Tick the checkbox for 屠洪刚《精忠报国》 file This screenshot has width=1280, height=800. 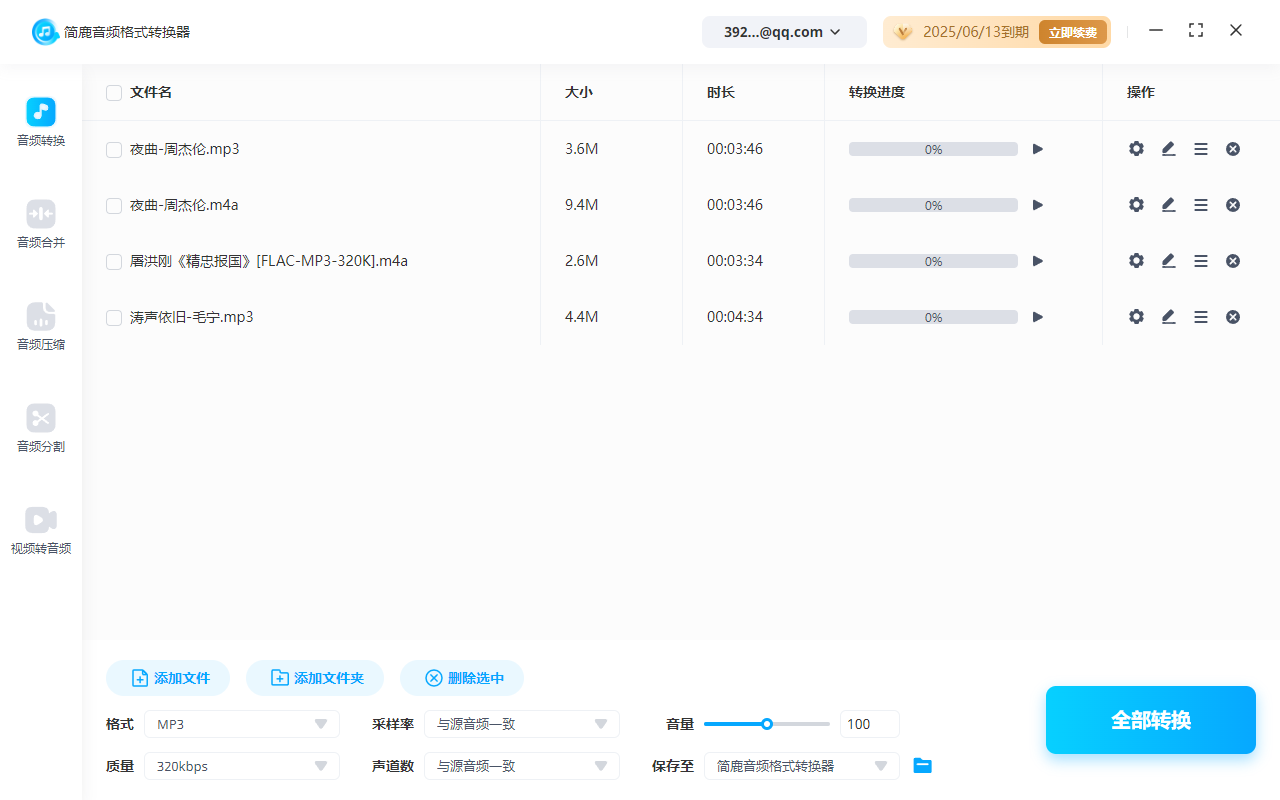tap(114, 262)
